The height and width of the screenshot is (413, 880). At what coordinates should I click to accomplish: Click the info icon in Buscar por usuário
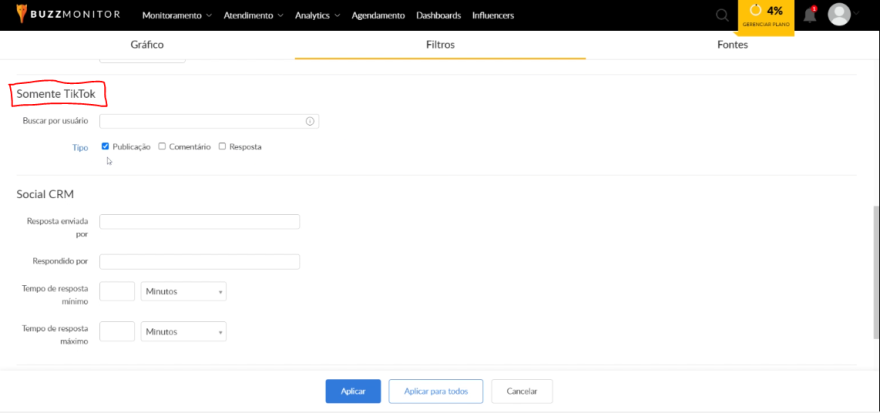pos(310,121)
